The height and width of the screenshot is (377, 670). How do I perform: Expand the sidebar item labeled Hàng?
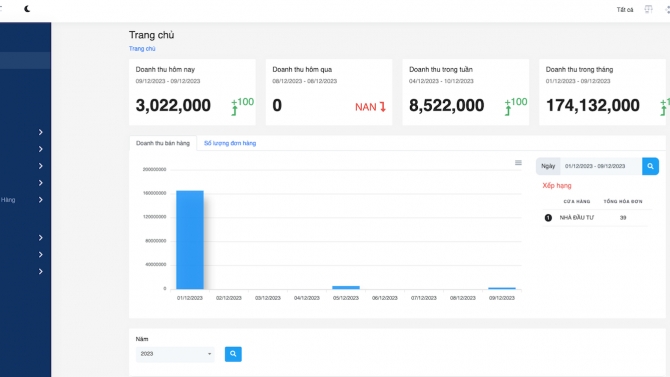tap(24, 200)
